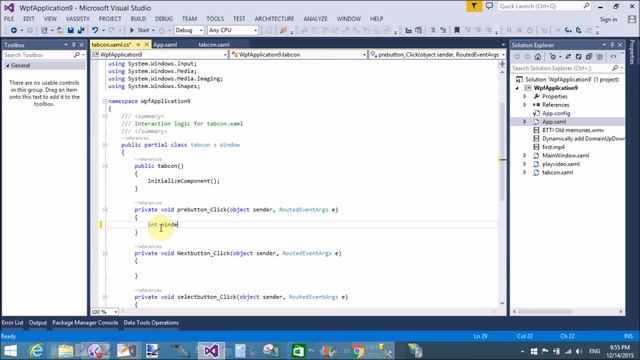Click the New Project toolbar icon
Viewport: 640px width, 360px height.
pyautogui.click(x=44, y=30)
